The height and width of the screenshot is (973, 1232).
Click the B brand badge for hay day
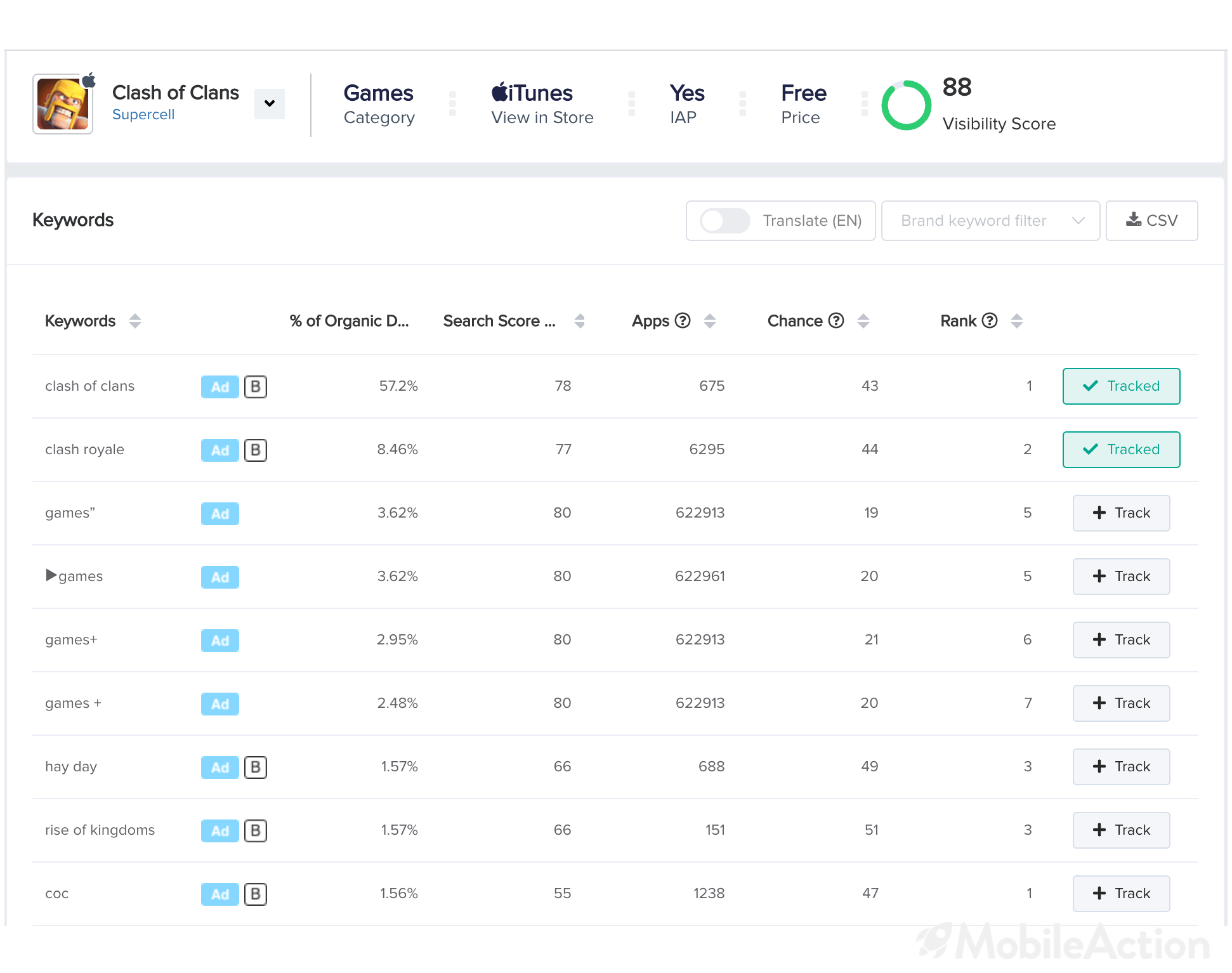pos(256,767)
